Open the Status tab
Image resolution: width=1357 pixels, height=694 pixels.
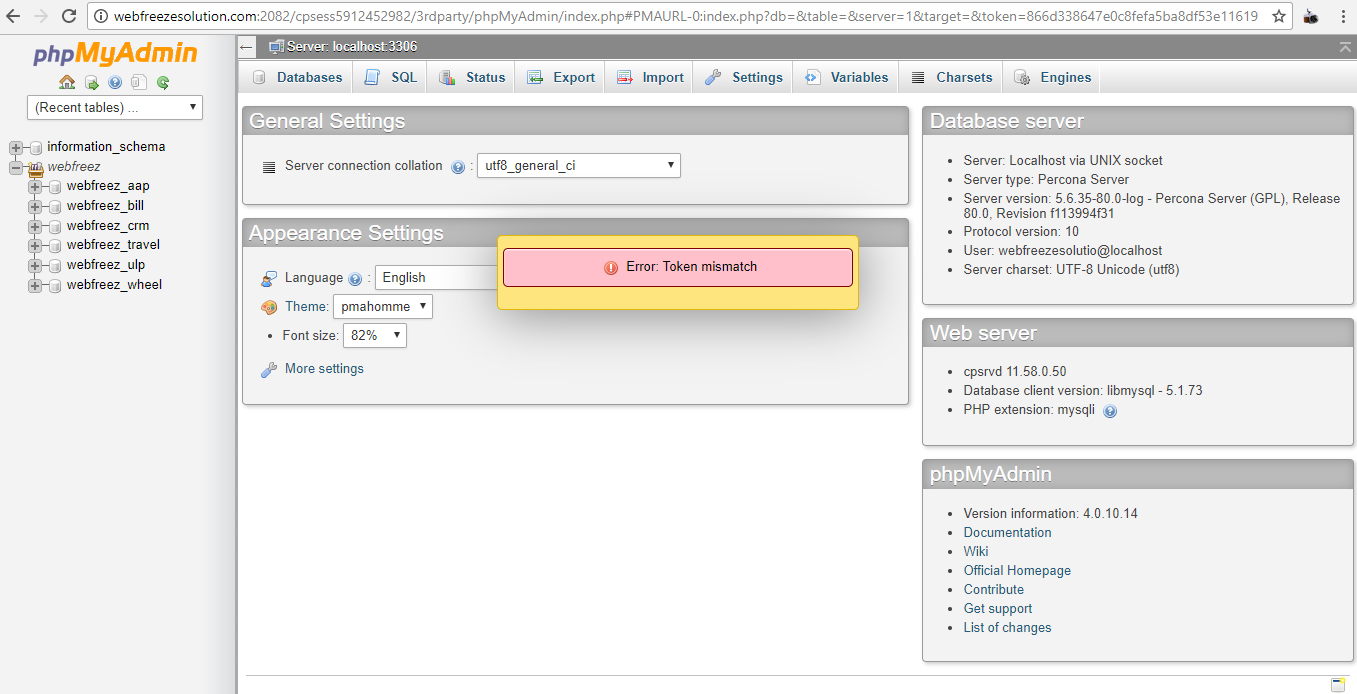pos(472,78)
